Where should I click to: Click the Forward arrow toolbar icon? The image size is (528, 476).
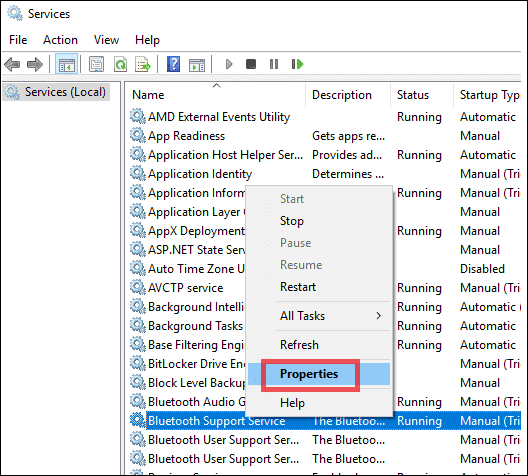(x=35, y=64)
